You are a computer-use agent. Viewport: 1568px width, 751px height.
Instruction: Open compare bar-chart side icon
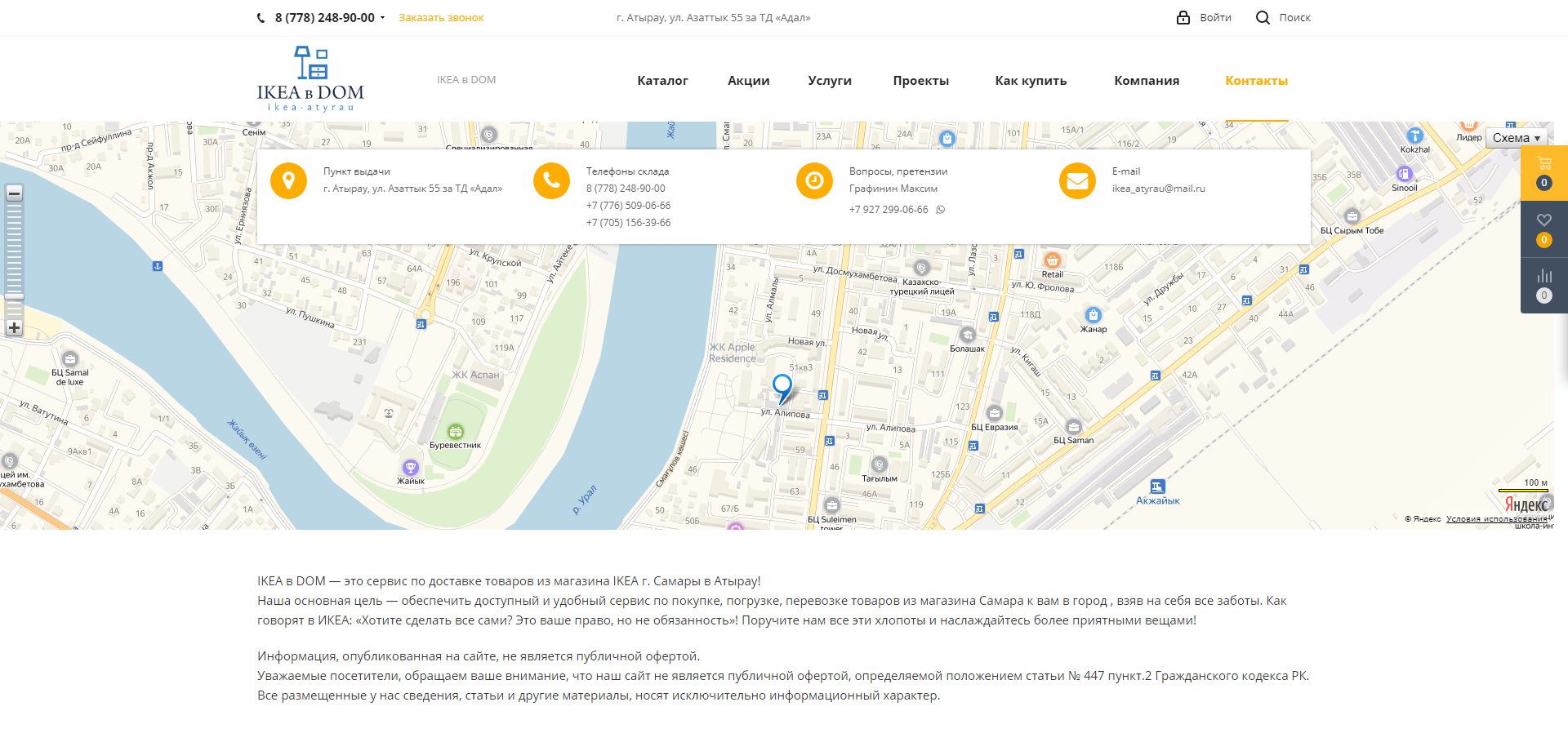(x=1543, y=286)
